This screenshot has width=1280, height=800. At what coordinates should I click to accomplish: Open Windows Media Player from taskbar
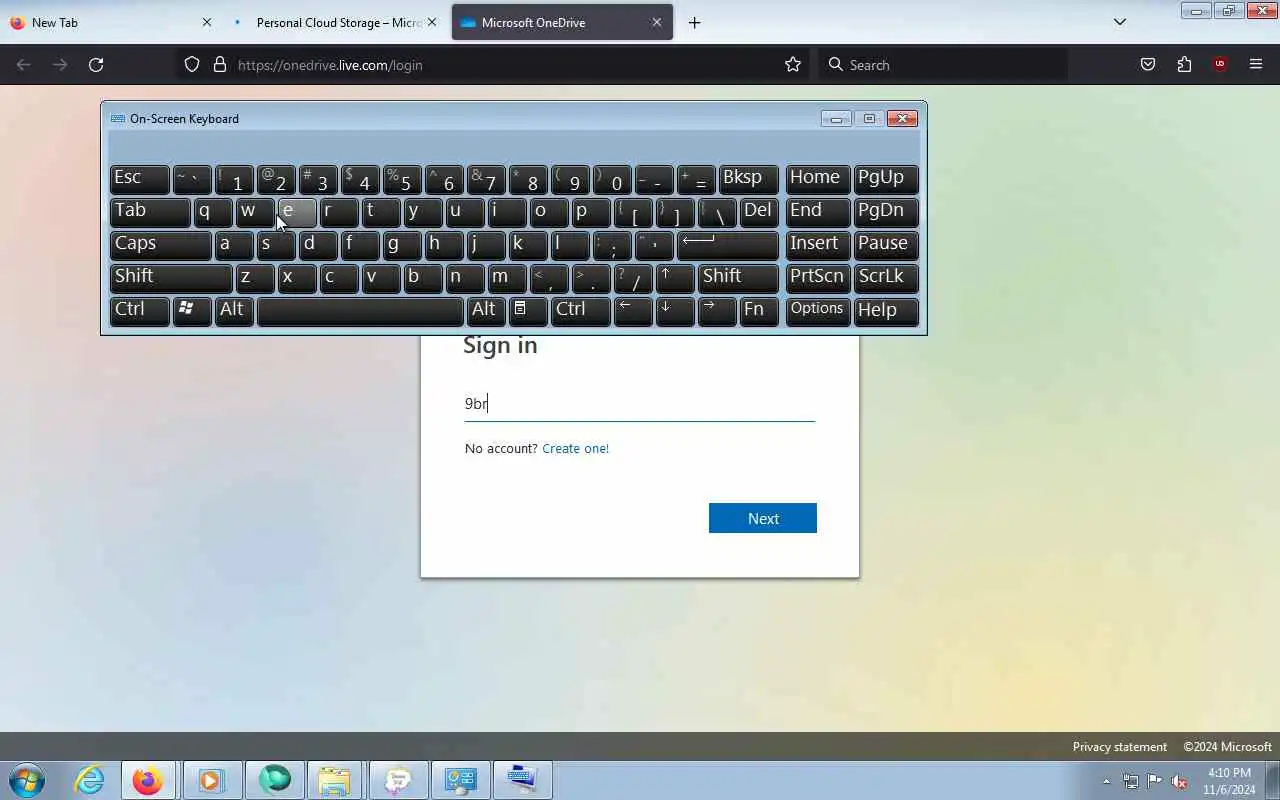pos(211,780)
